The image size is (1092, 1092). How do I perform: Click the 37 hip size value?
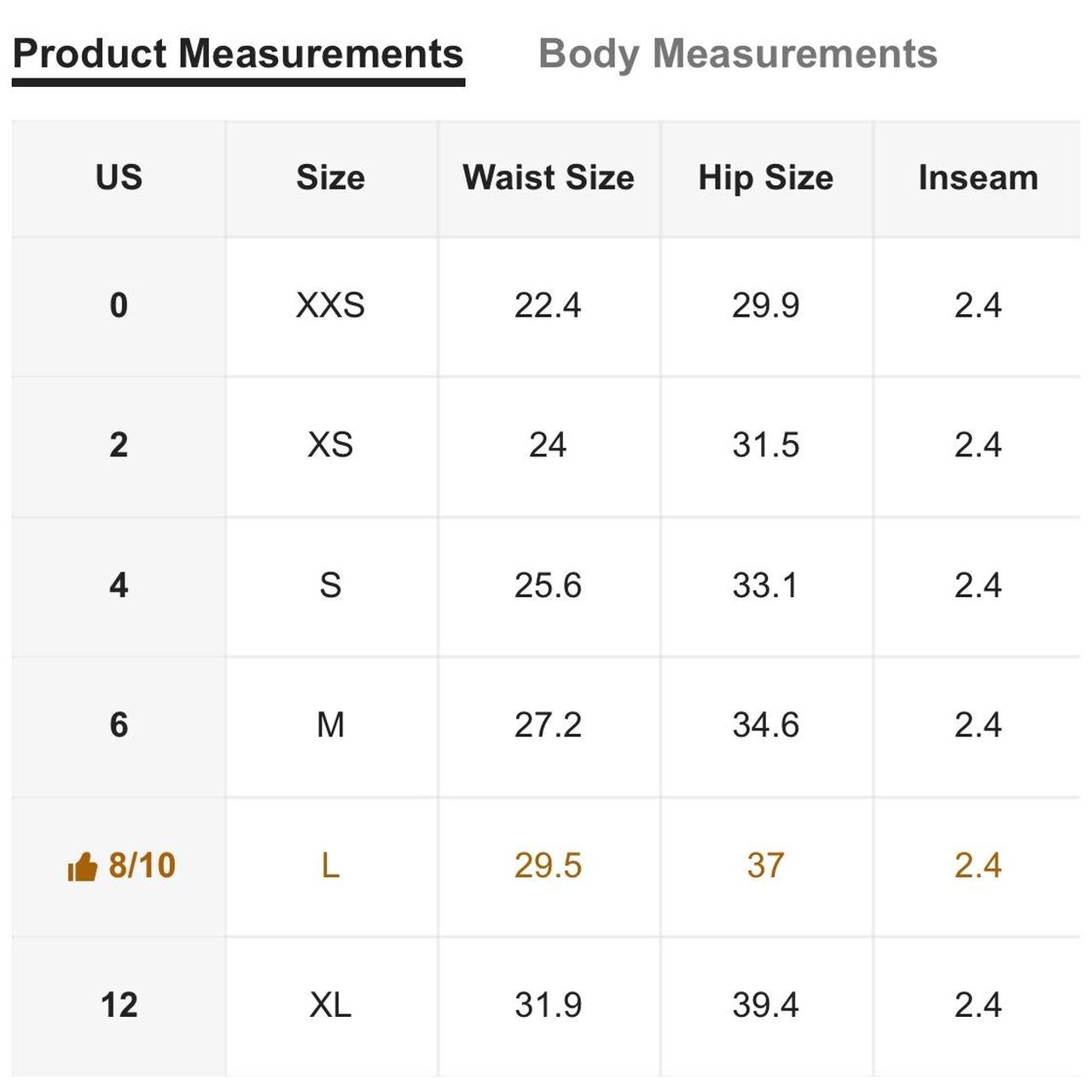766,867
